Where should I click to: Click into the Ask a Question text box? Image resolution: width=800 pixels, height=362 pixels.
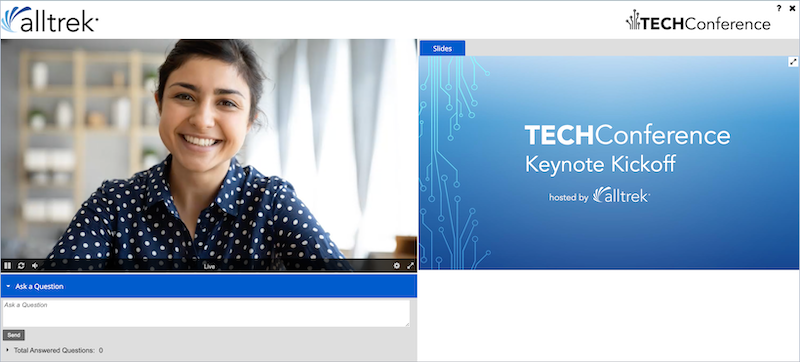click(x=206, y=313)
